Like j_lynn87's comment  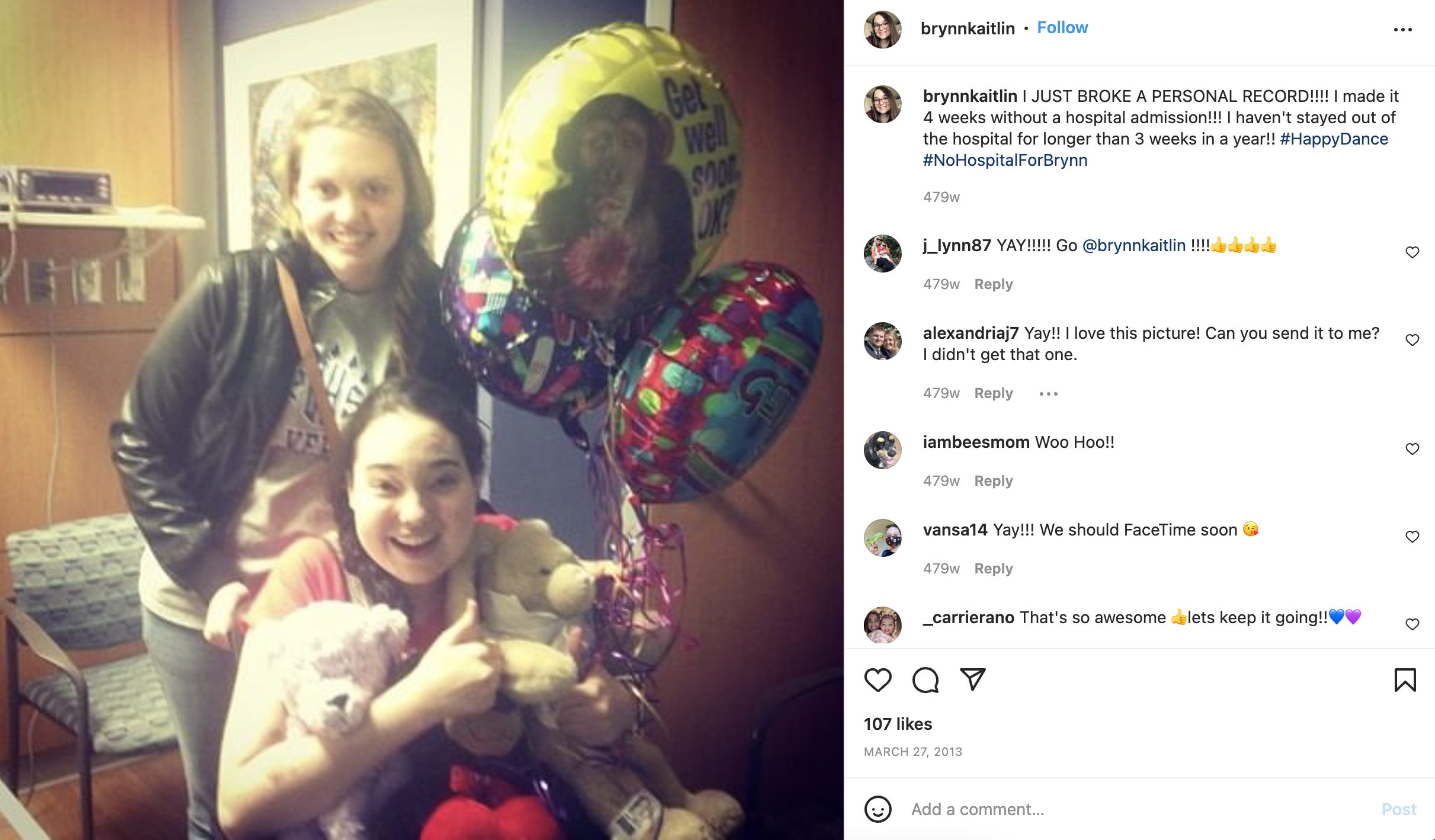tap(1412, 252)
